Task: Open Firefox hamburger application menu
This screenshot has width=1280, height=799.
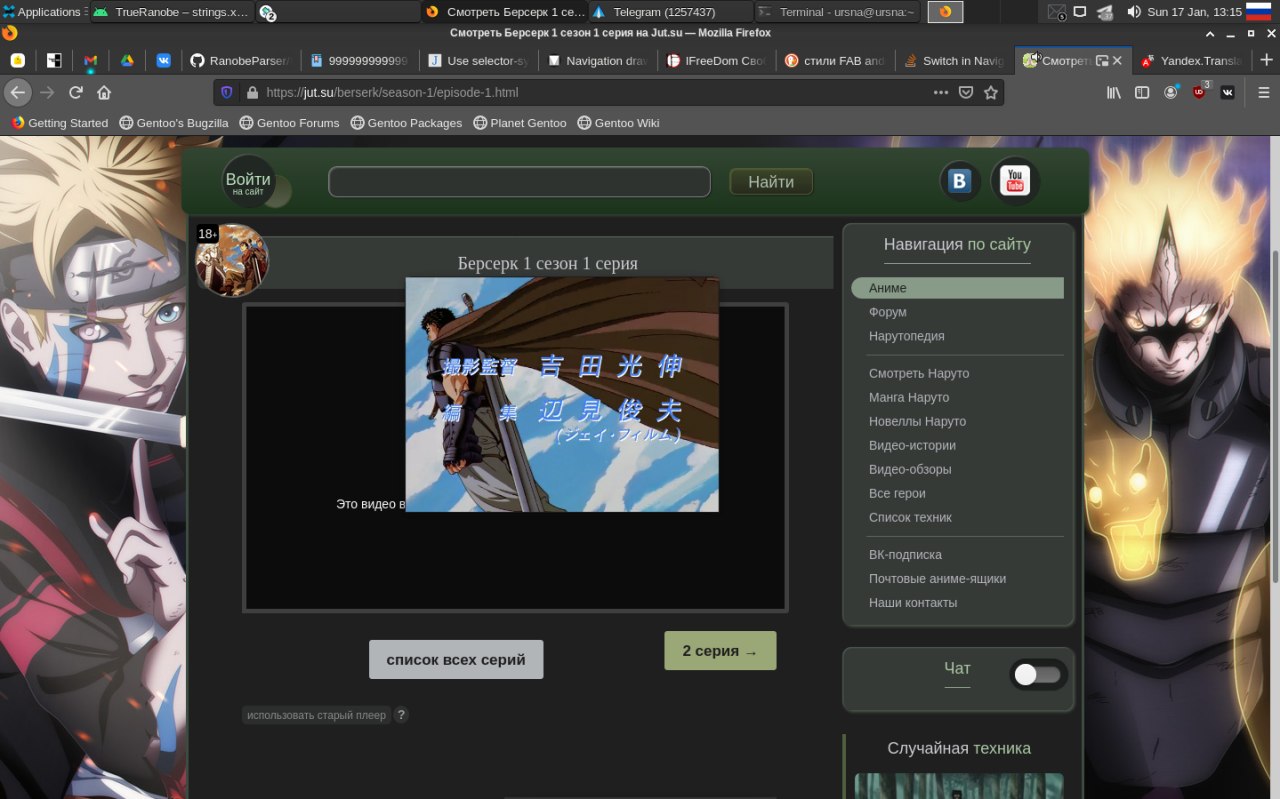Action: pos(1264,92)
